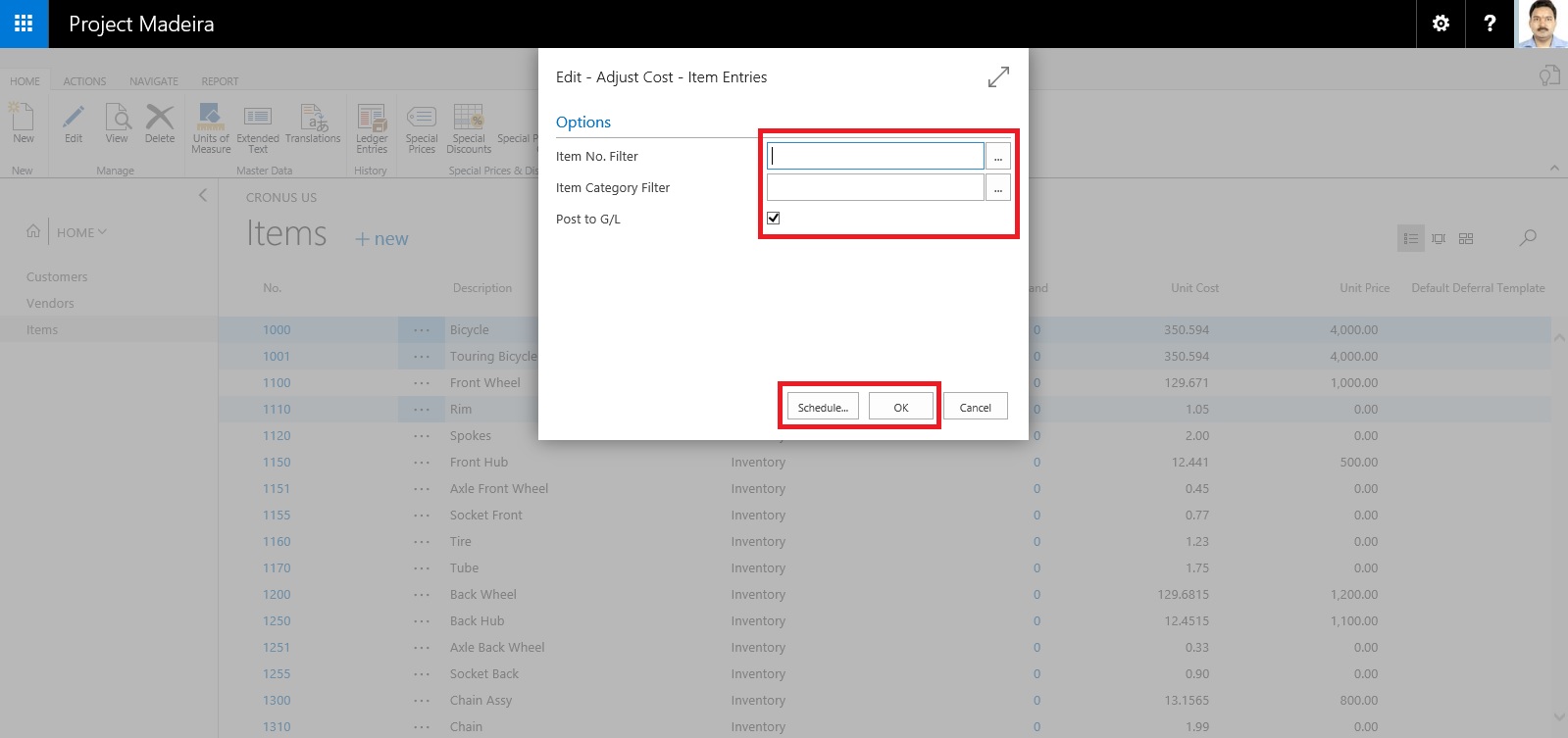Open the search magnifier on Items page
Image resolution: width=1568 pixels, height=738 pixels.
1528,238
